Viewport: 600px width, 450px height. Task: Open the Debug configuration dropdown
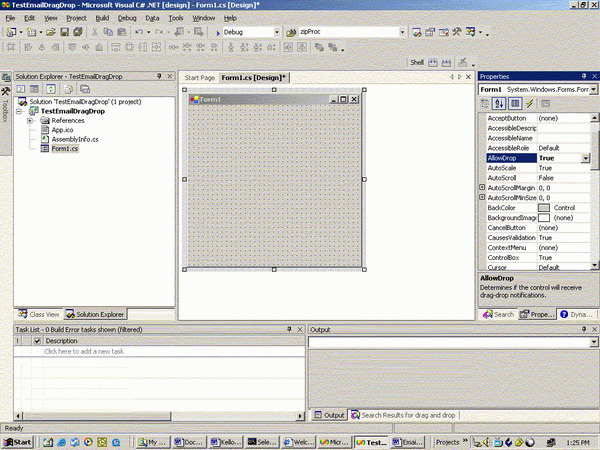tap(277, 32)
